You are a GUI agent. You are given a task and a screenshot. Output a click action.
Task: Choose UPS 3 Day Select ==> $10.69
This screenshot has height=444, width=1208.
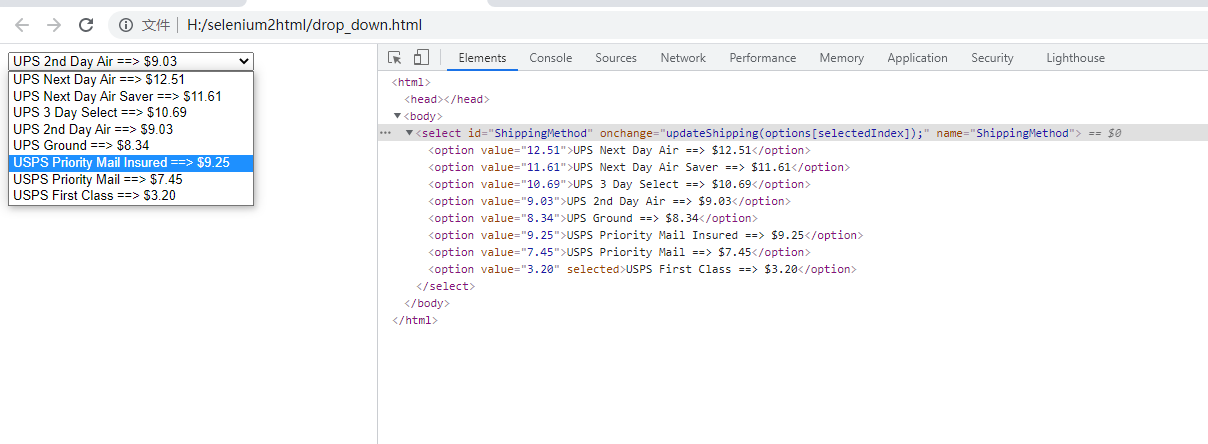click(131, 112)
